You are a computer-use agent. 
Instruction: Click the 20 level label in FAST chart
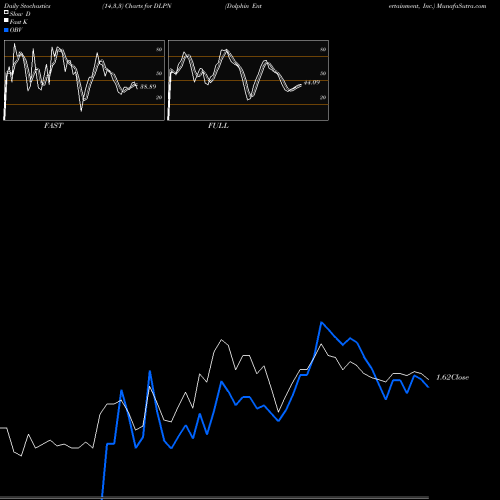click(159, 97)
